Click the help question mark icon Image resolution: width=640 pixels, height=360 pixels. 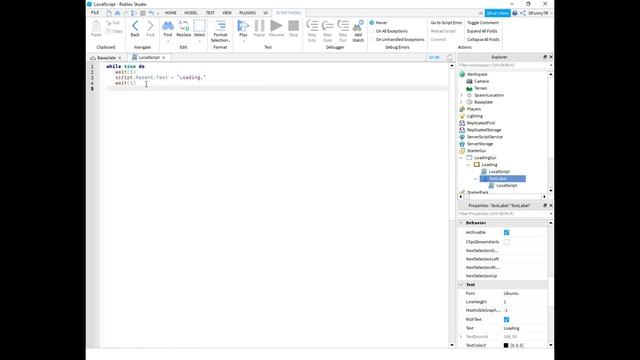coord(515,13)
